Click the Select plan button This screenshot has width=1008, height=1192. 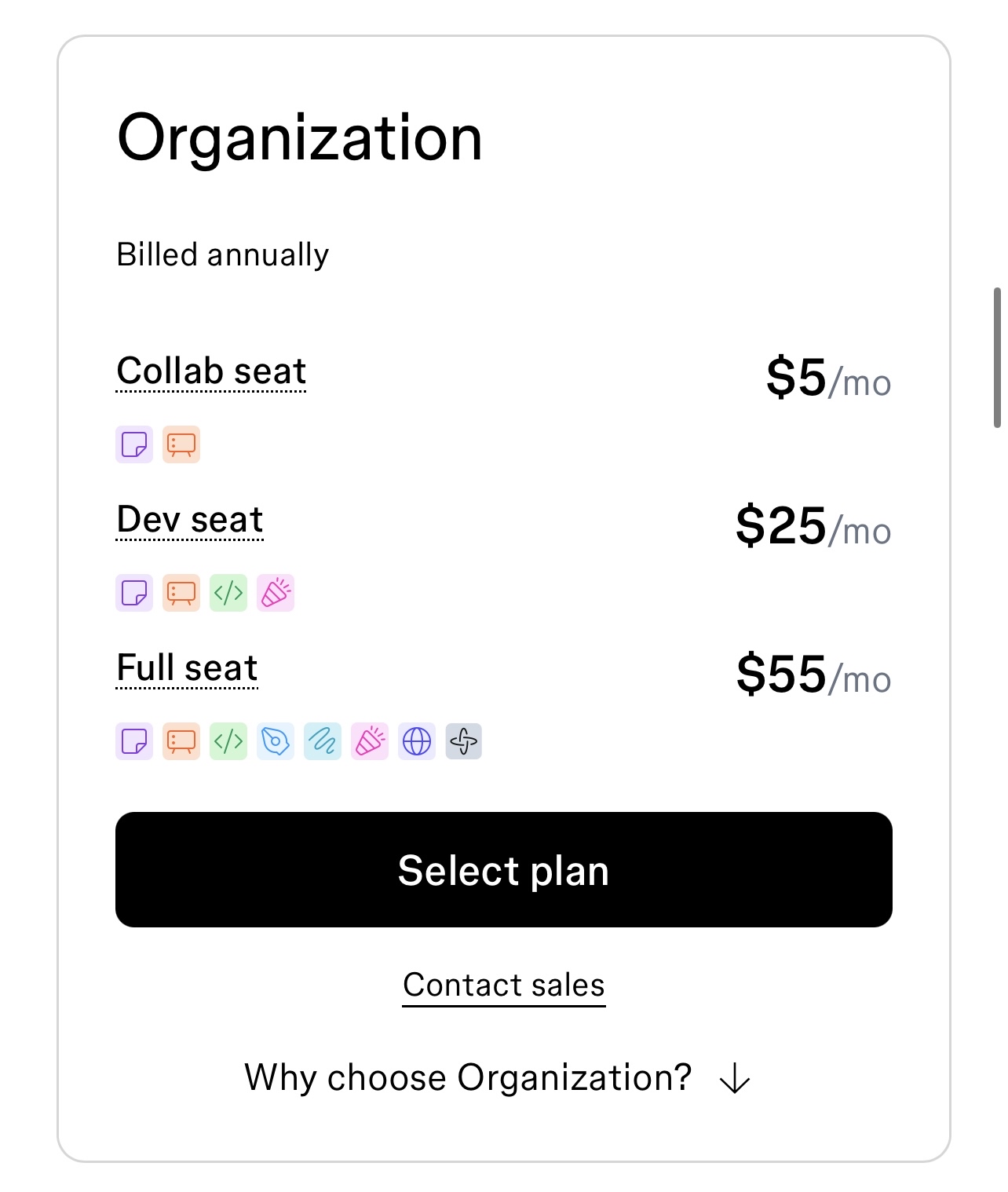click(504, 870)
